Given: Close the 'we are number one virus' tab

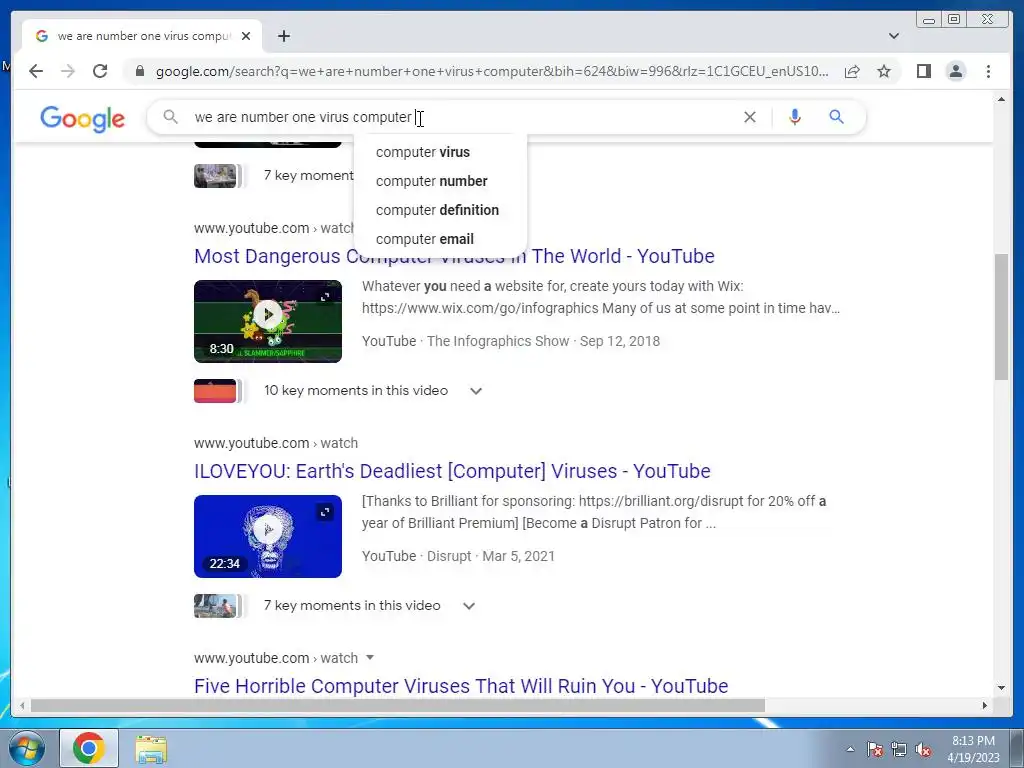Looking at the screenshot, I should click(246, 36).
